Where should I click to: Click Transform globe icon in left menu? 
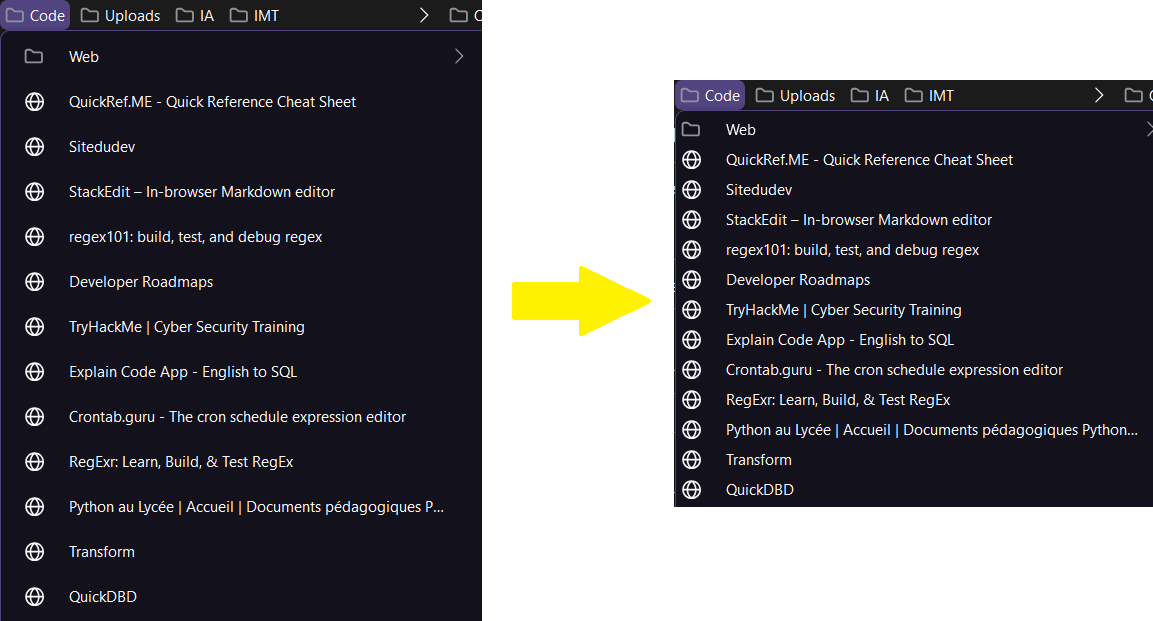click(35, 552)
